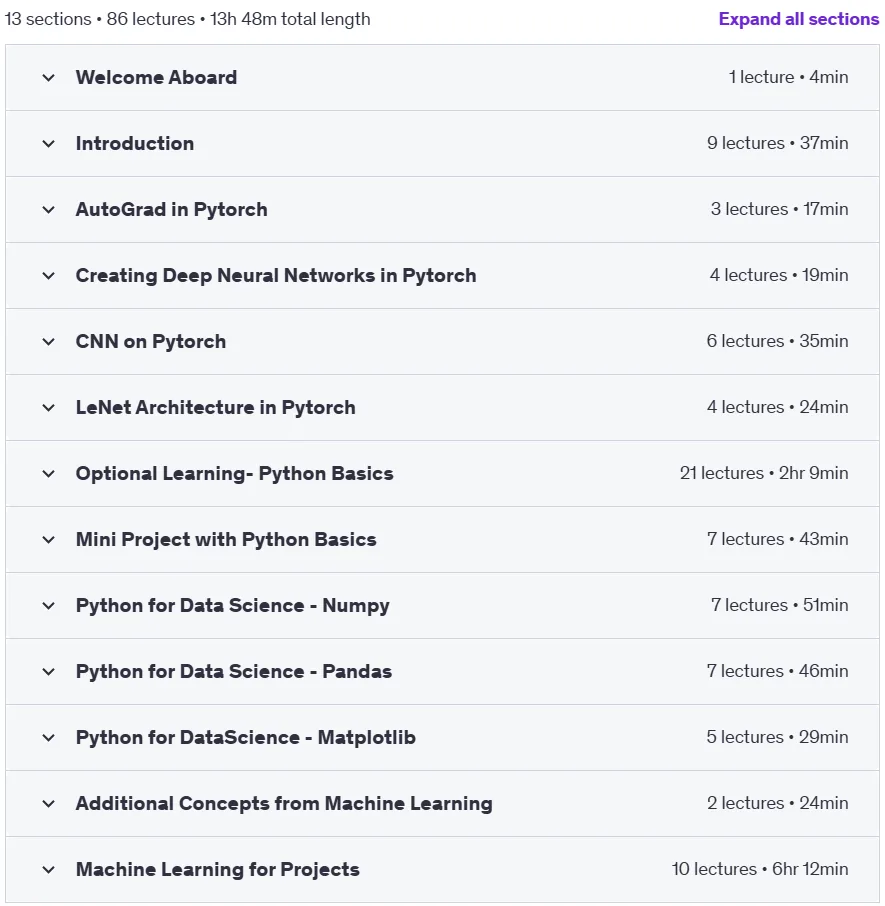Screen dimensions: 885x906
Task: Click the 21 lectures • 2hr 9min label
Action: [764, 473]
